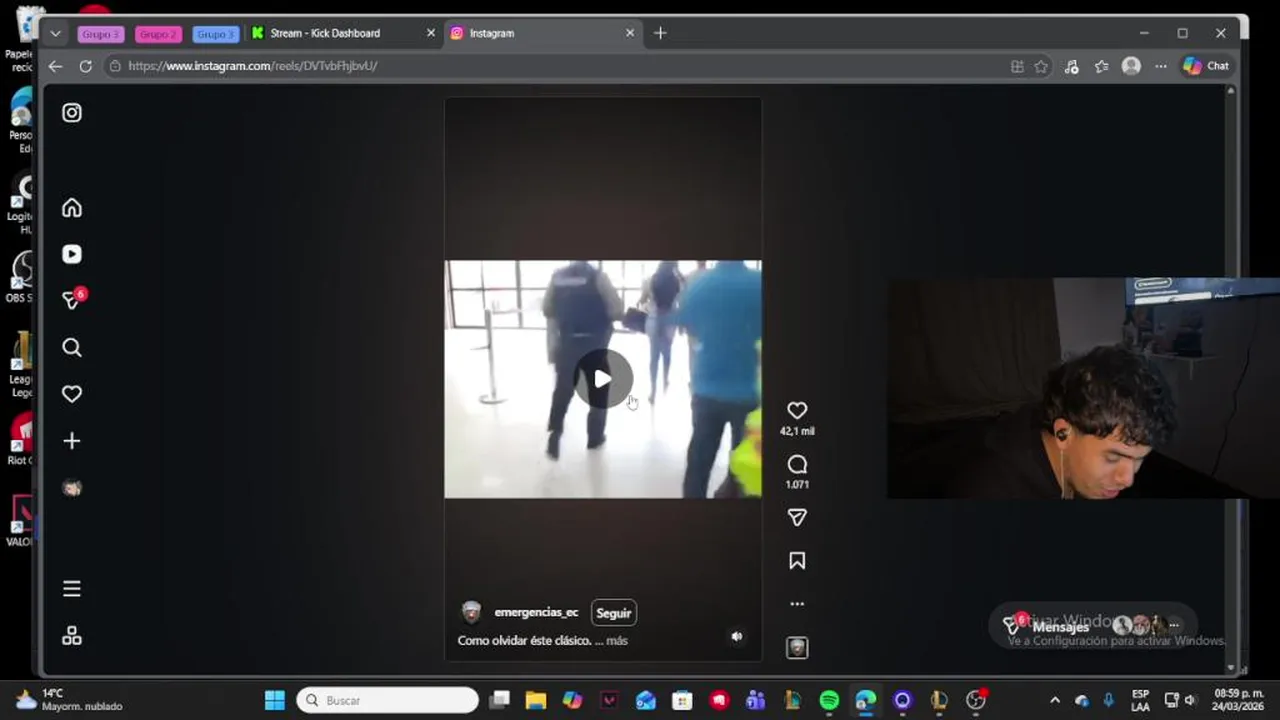Follow emergencias_ec with Seguir button
The width and height of the screenshot is (1280, 720).
tap(614, 613)
